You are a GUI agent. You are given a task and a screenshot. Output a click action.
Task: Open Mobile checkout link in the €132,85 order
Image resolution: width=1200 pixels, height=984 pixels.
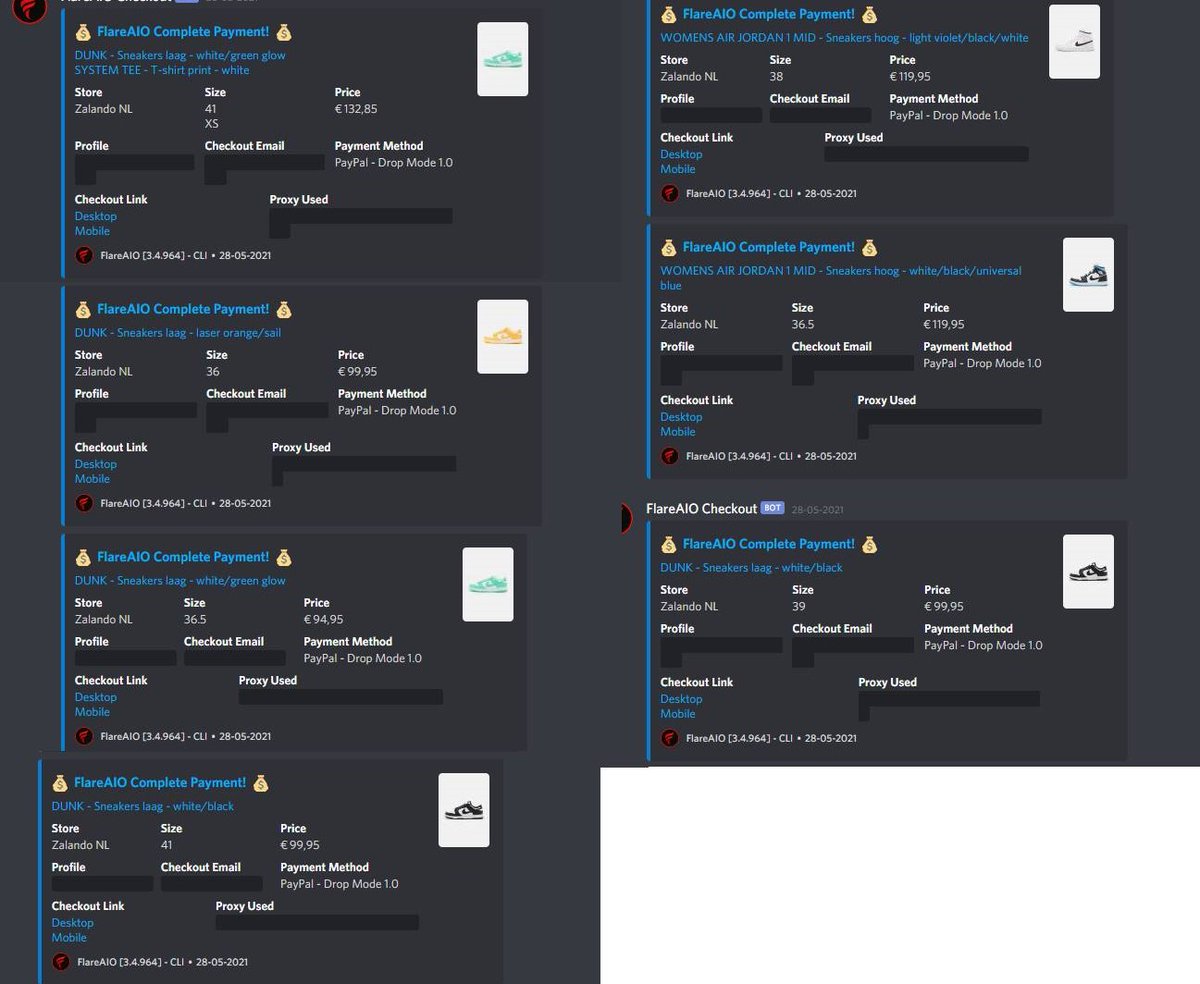93,231
